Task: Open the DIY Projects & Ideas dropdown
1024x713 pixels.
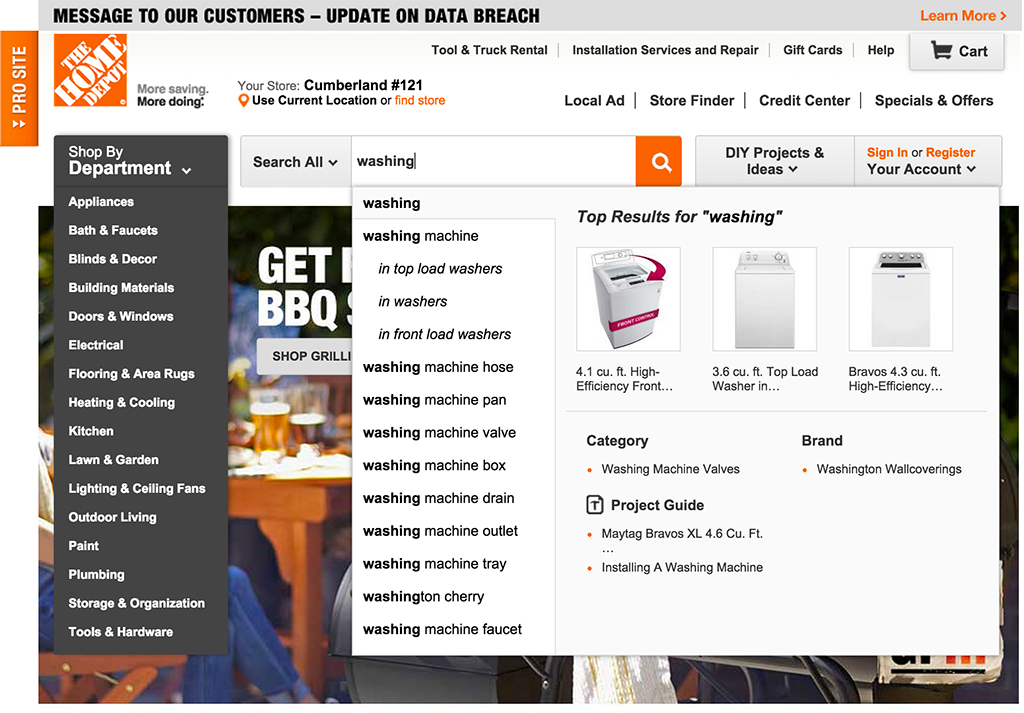Action: tap(774, 161)
